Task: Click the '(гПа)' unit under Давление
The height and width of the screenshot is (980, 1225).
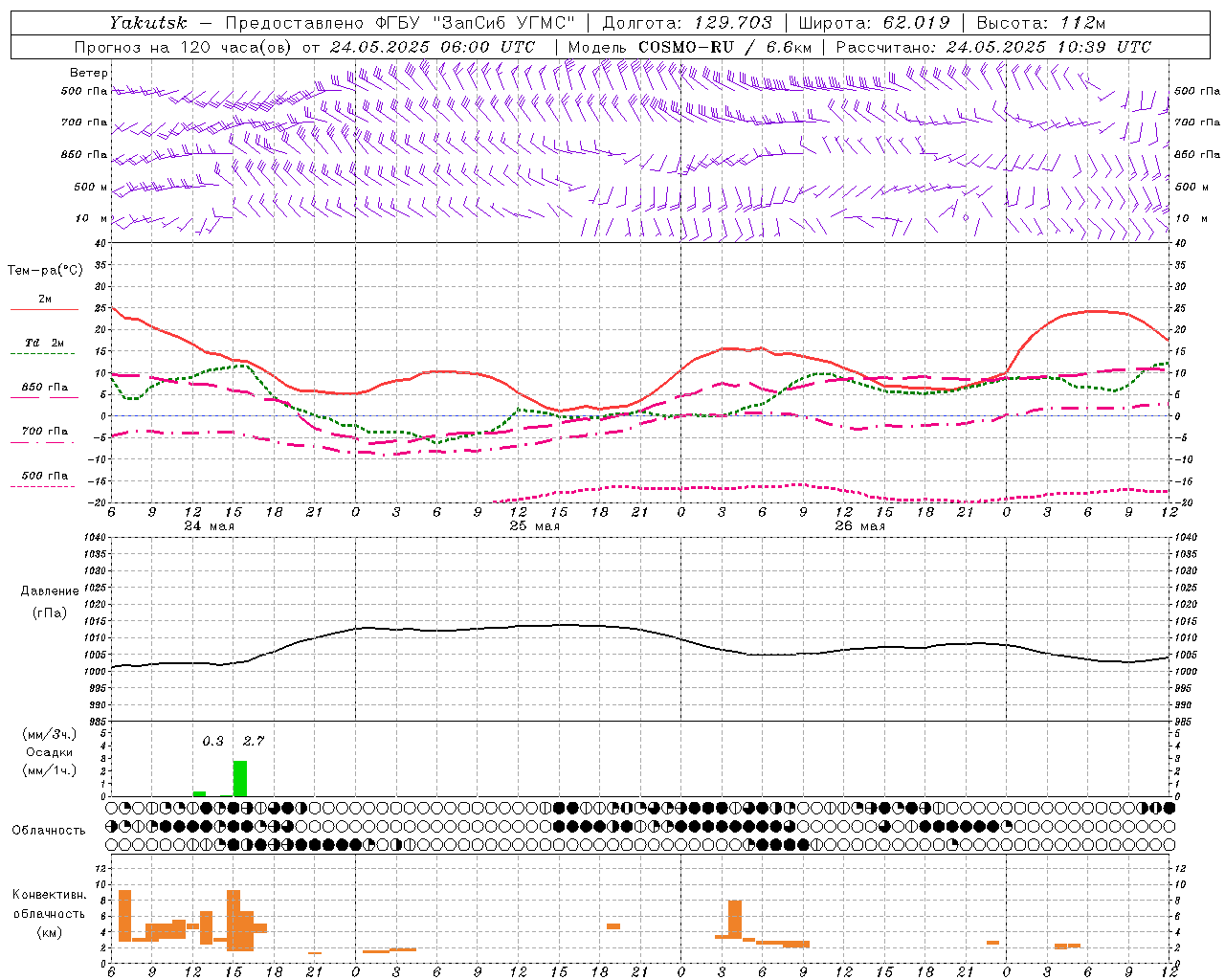Action: click(49, 612)
